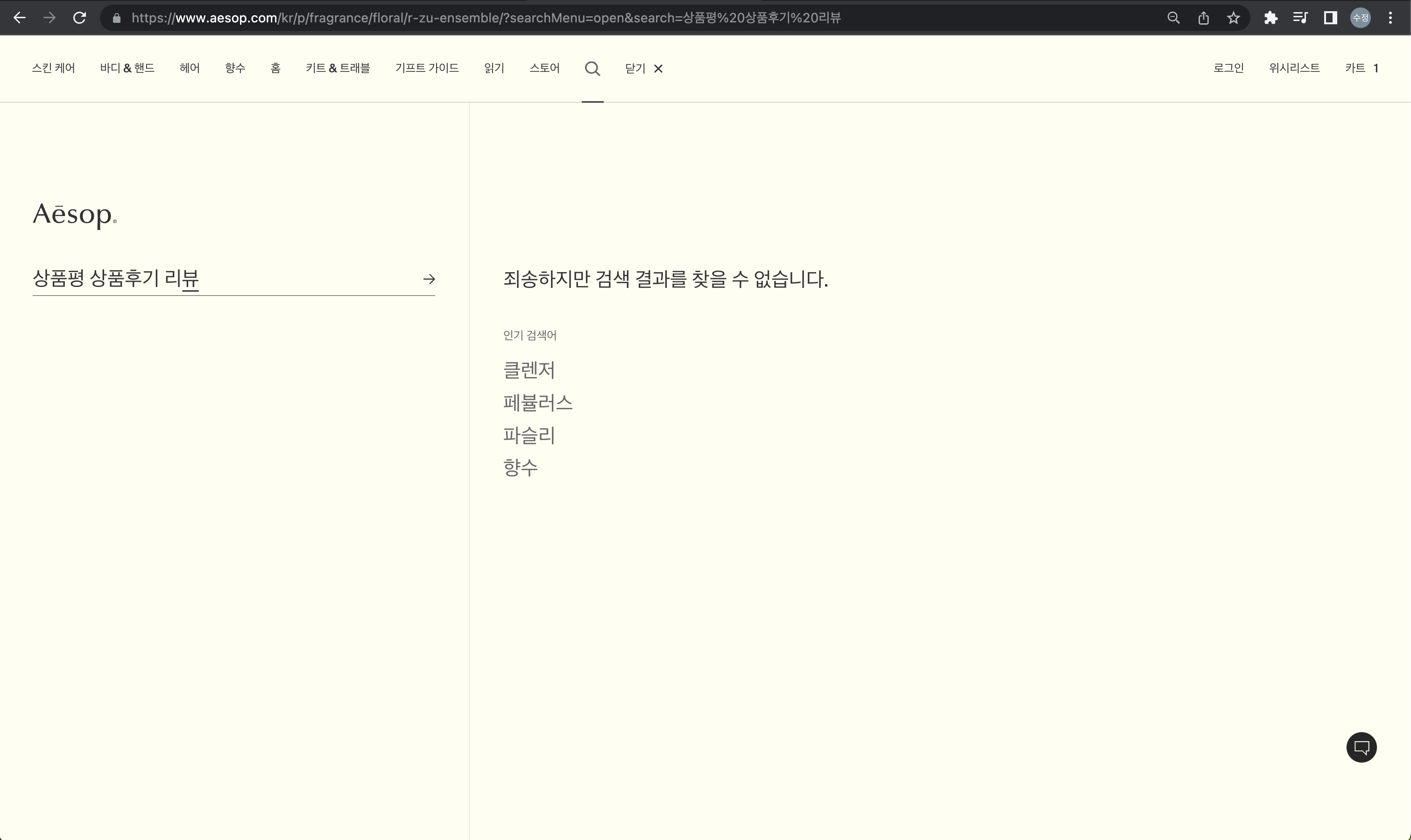Click the share page icon
This screenshot has width=1411, height=840.
click(1203, 18)
